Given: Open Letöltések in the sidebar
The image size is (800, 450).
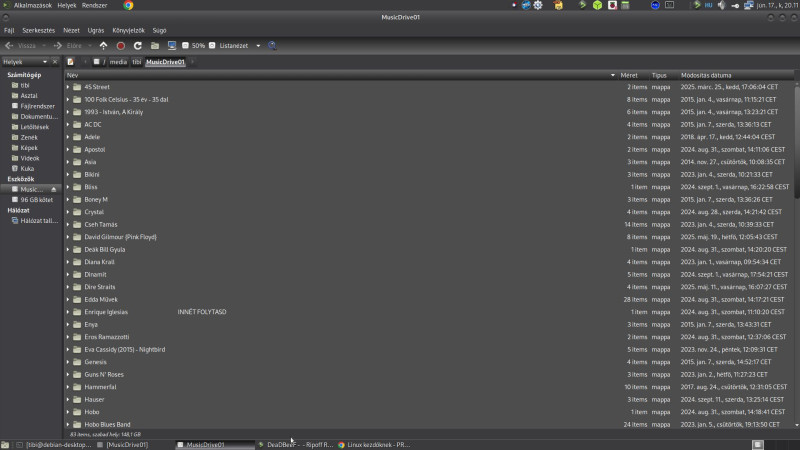Looking at the screenshot, I should [x=31, y=127].
